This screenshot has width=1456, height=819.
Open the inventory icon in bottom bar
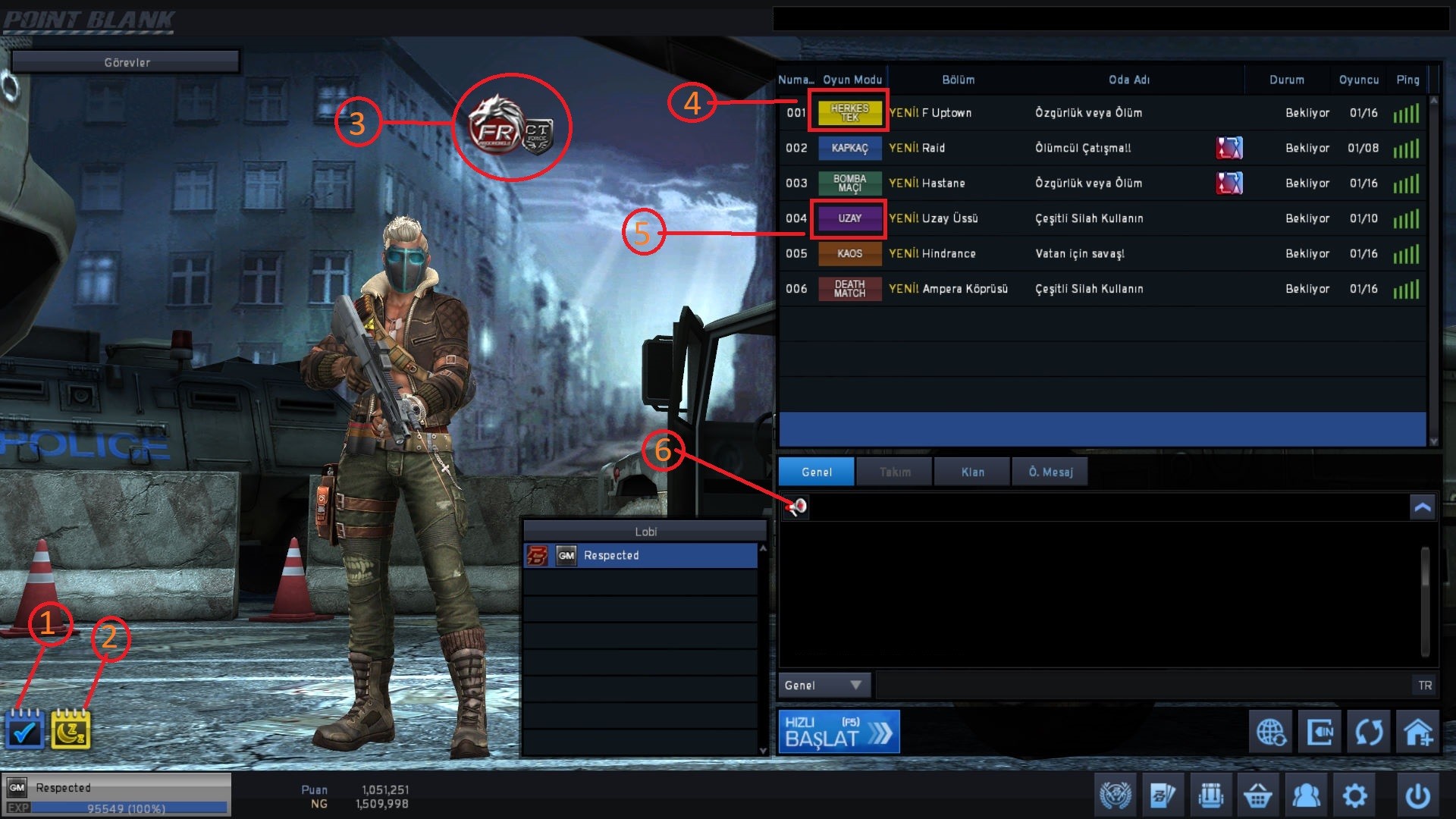click(1210, 795)
